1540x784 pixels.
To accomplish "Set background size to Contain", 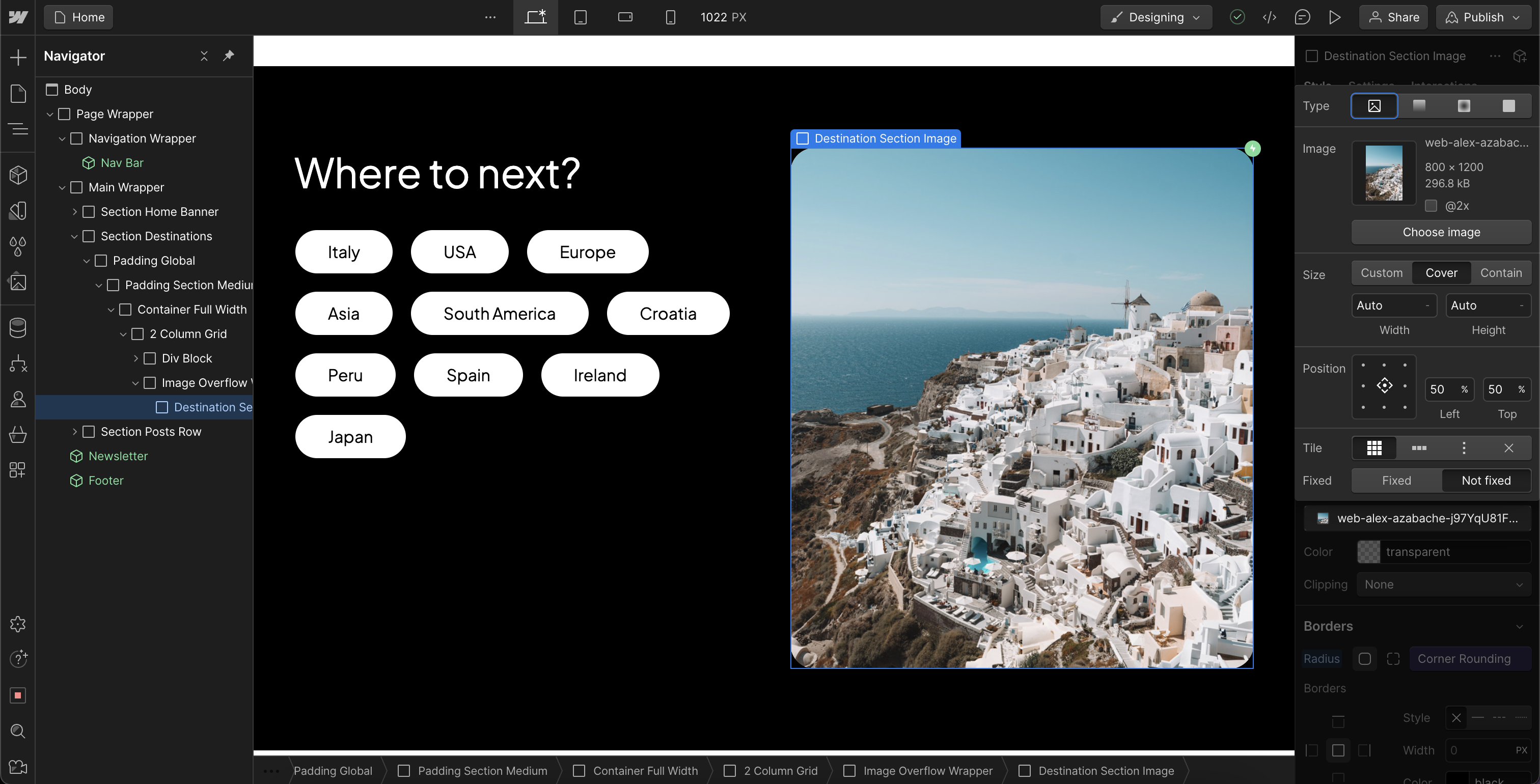I will tap(1501, 273).
